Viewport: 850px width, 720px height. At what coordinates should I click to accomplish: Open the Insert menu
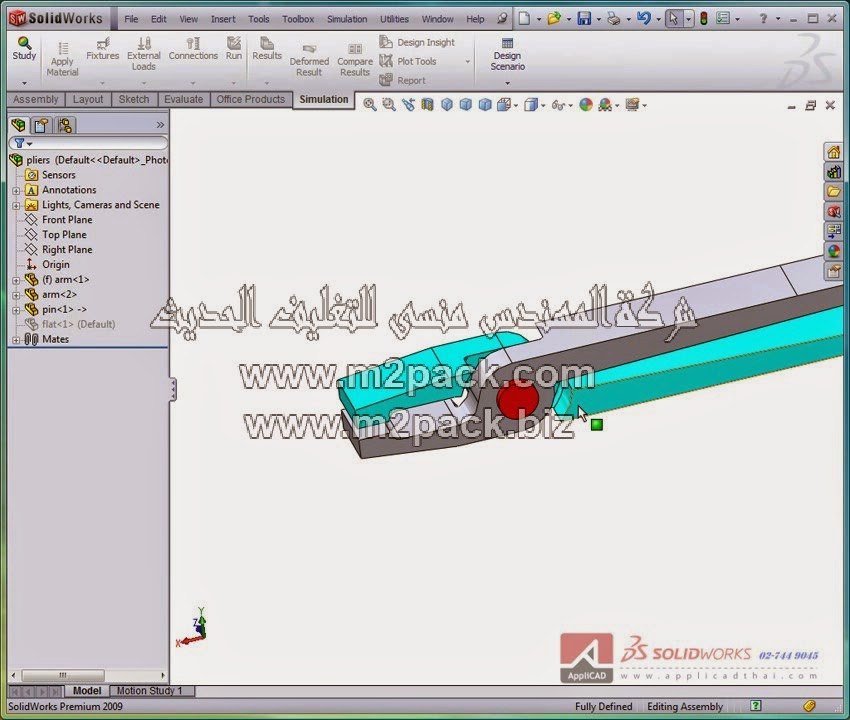tap(223, 19)
